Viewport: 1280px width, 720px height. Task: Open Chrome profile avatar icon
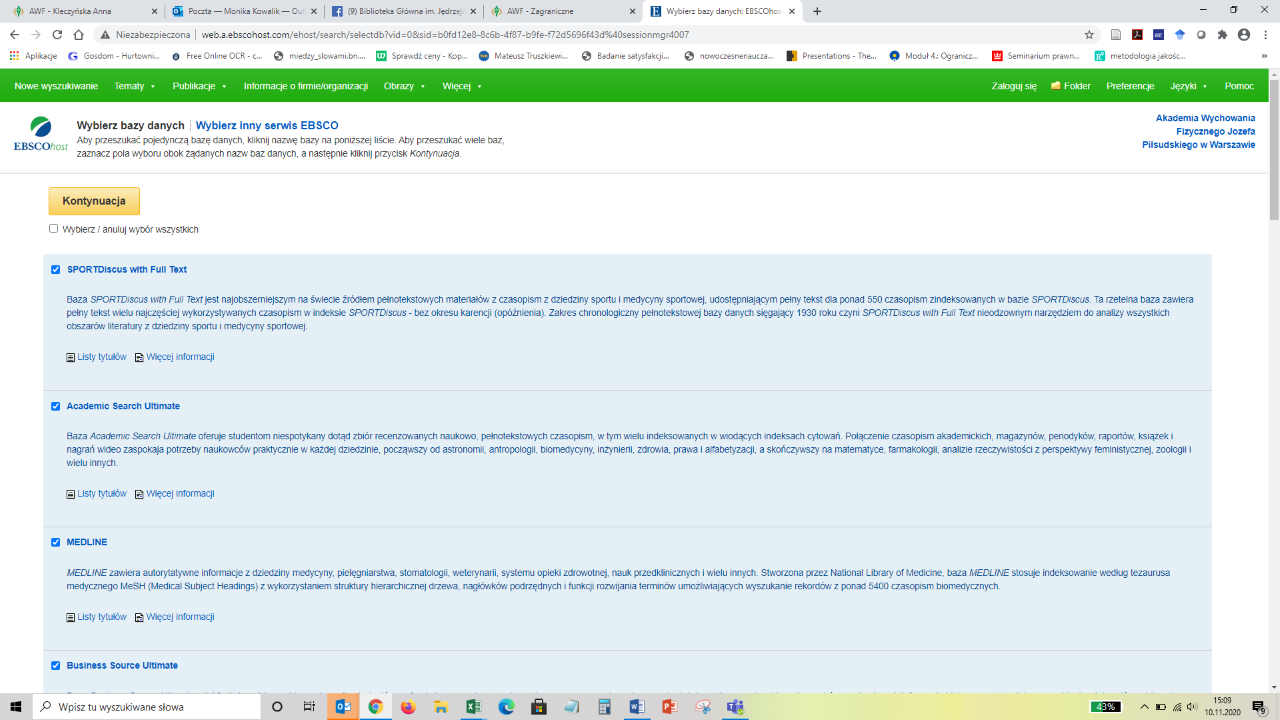(x=1244, y=34)
